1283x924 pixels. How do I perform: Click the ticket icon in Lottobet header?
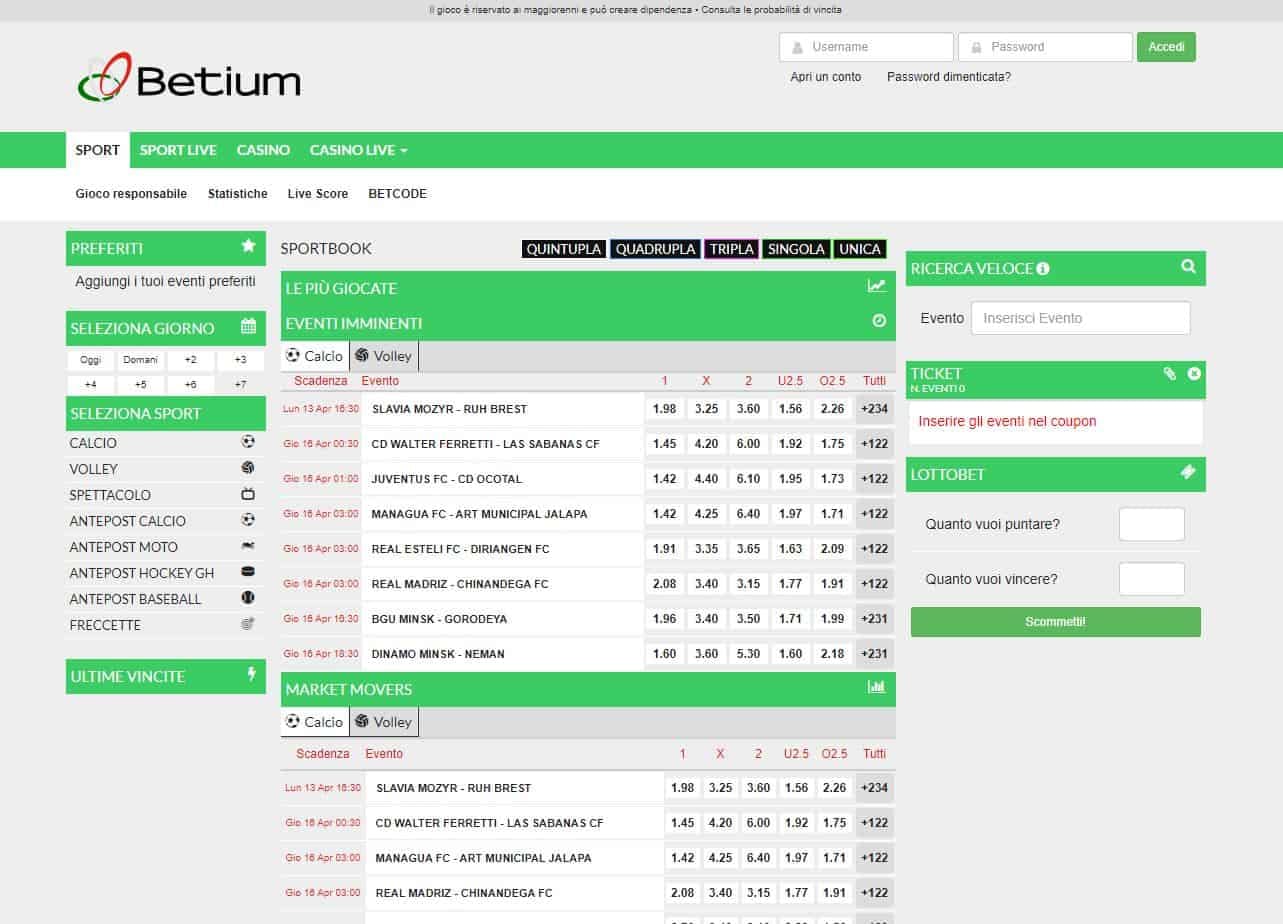pyautogui.click(x=1188, y=472)
